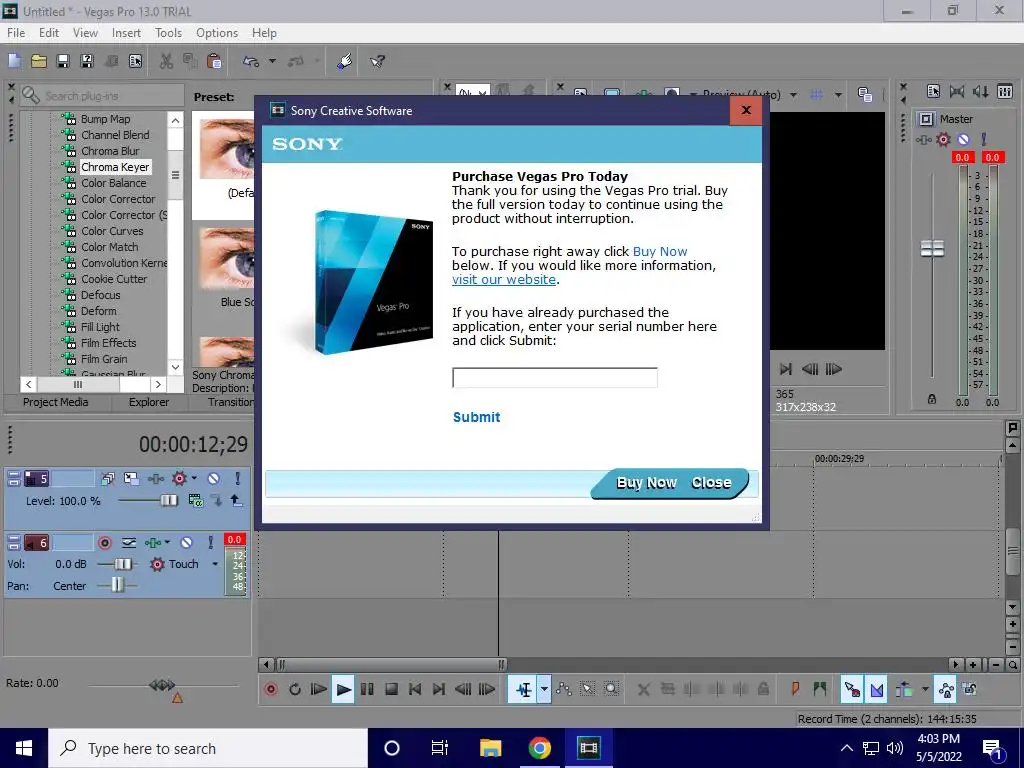Image resolution: width=1024 pixels, height=768 pixels.
Task: Follow the visit our website link
Action: click(504, 280)
